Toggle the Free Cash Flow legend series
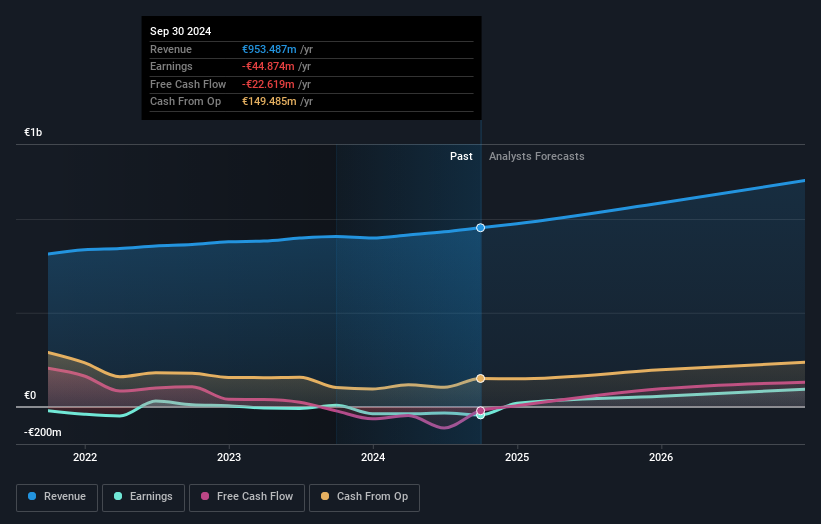Screen dimensions: 821x524 pos(247,497)
